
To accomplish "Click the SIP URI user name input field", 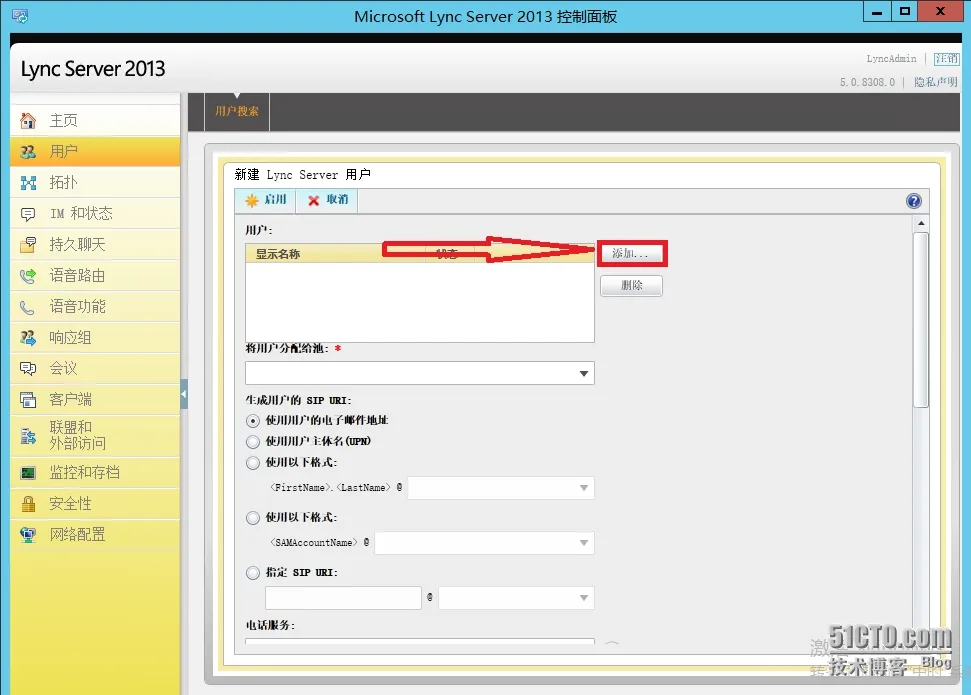I will point(344,598).
